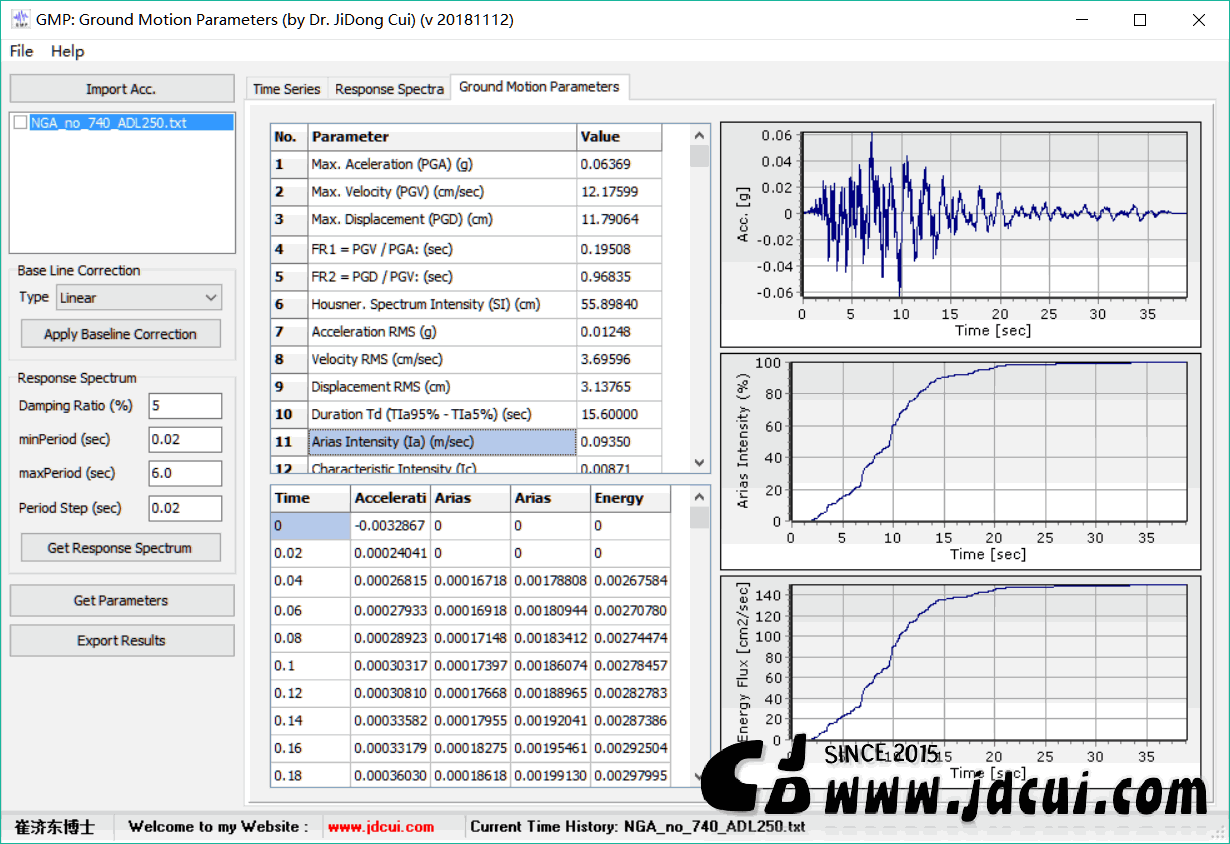Select the Max. Aceleration (PGA) (g) row

(x=466, y=164)
